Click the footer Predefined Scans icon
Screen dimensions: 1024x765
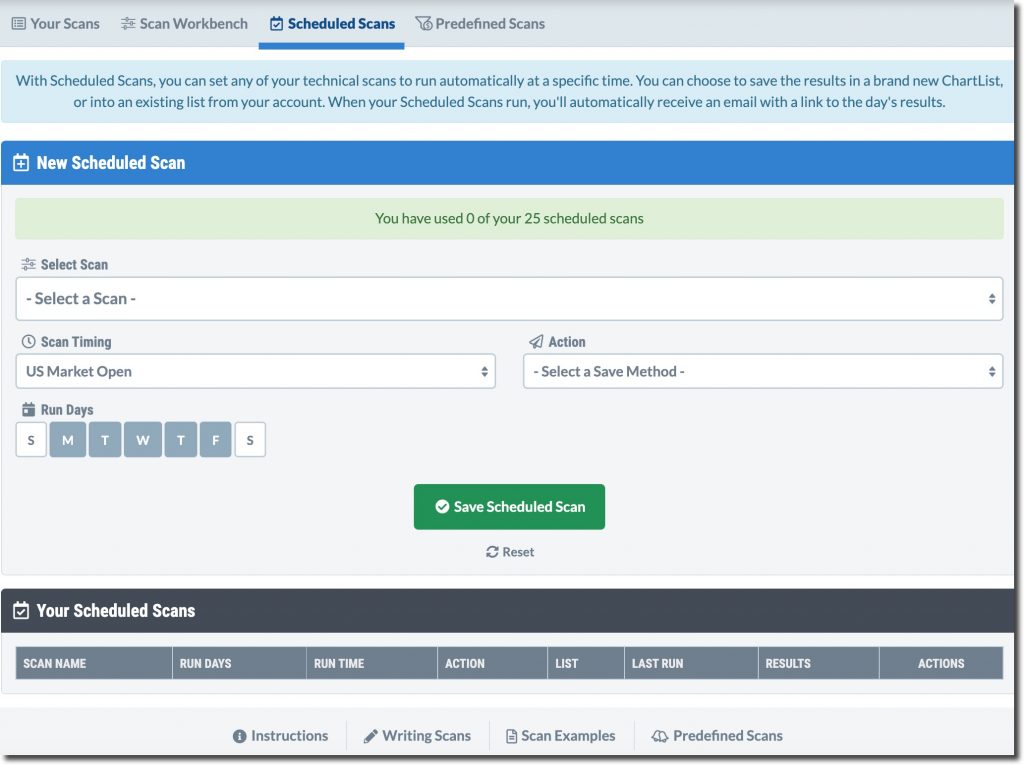(x=660, y=736)
